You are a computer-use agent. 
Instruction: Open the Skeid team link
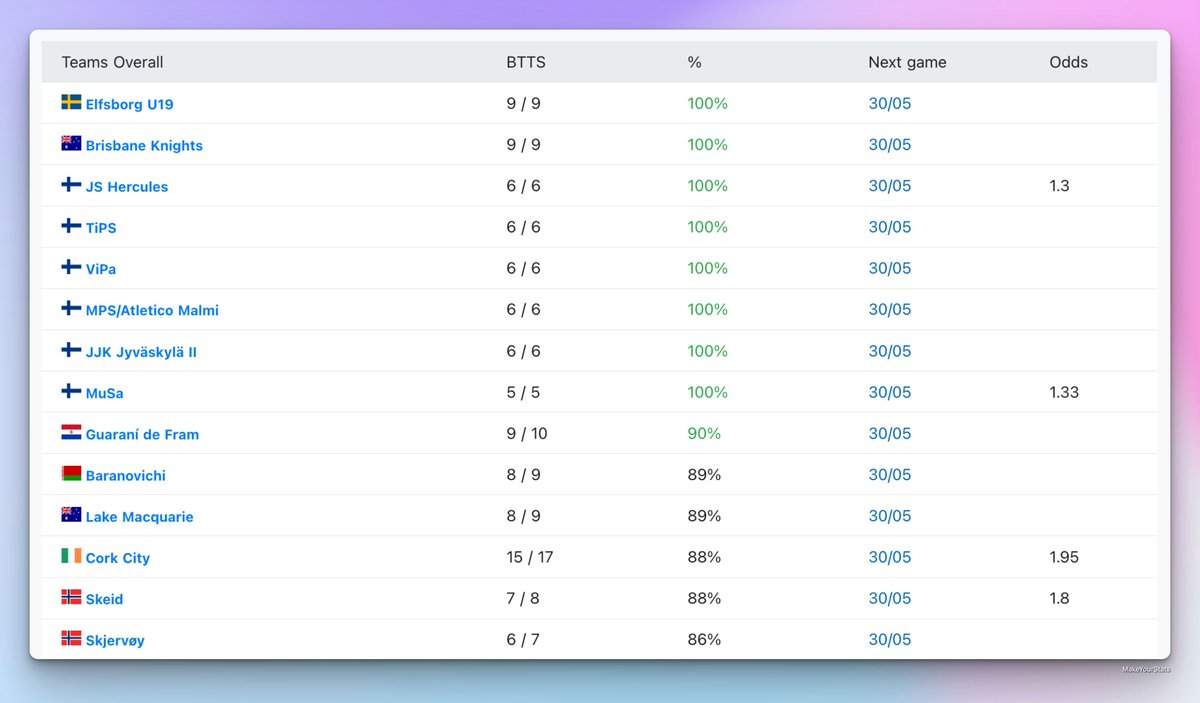pos(105,599)
